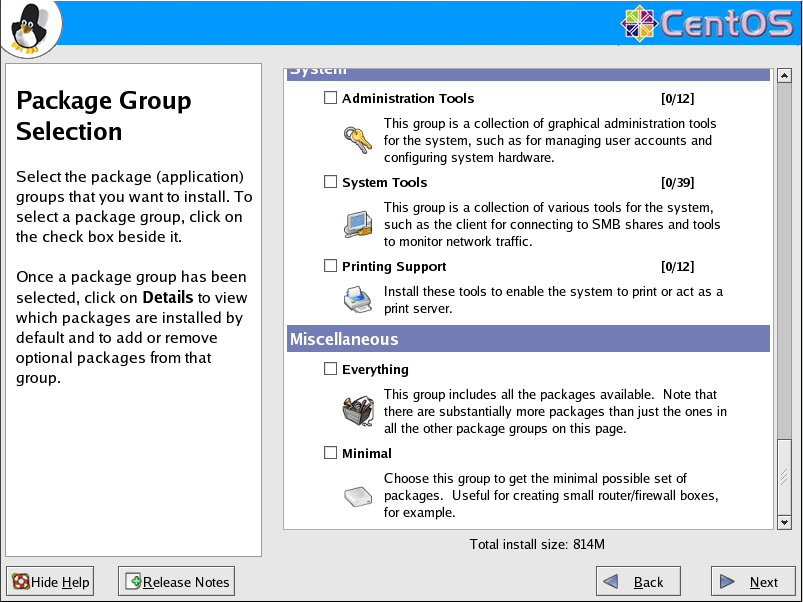803x602 pixels.
Task: Go Back to the previous step
Action: (x=637, y=582)
